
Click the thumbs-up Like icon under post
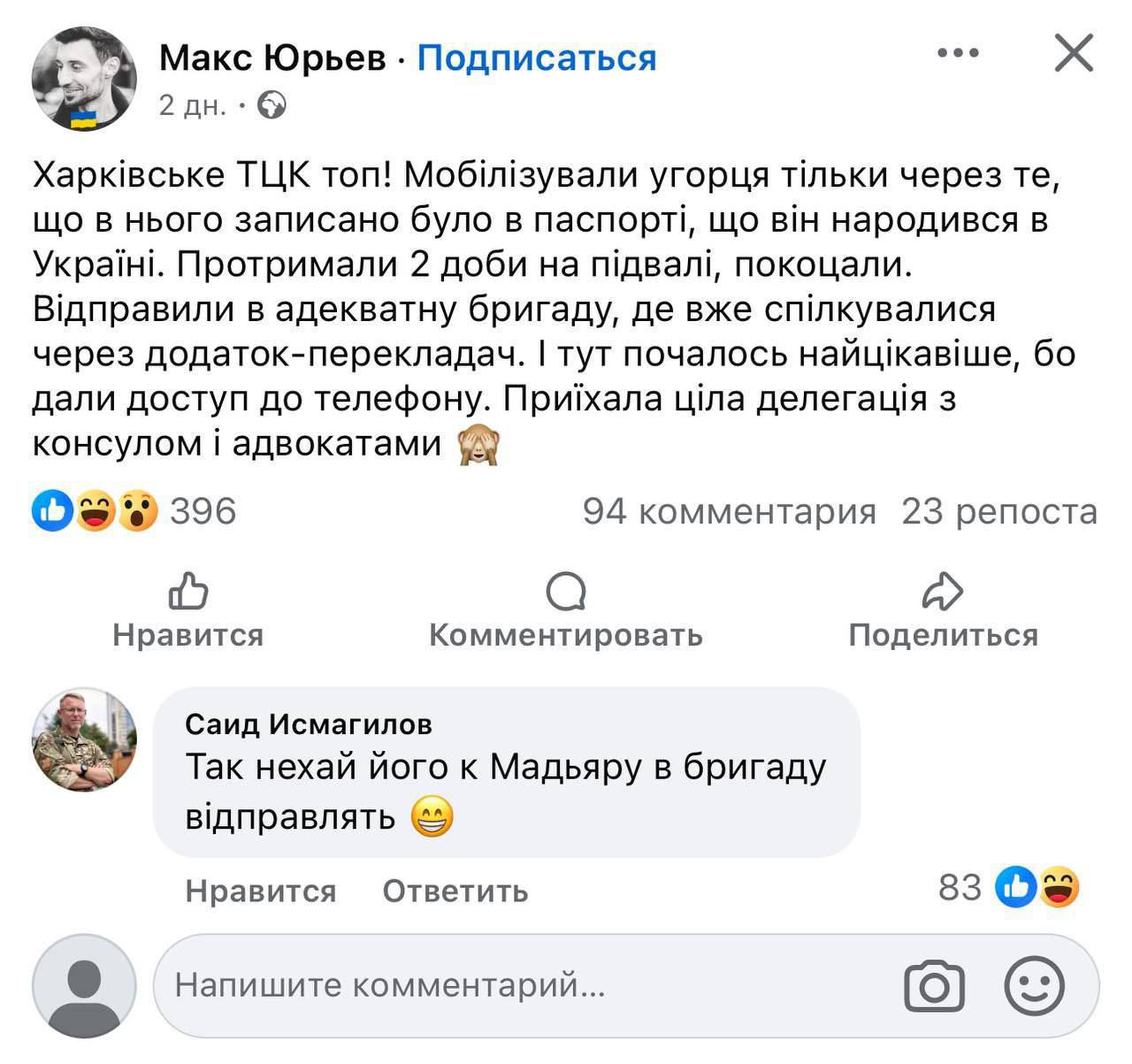click(x=188, y=591)
